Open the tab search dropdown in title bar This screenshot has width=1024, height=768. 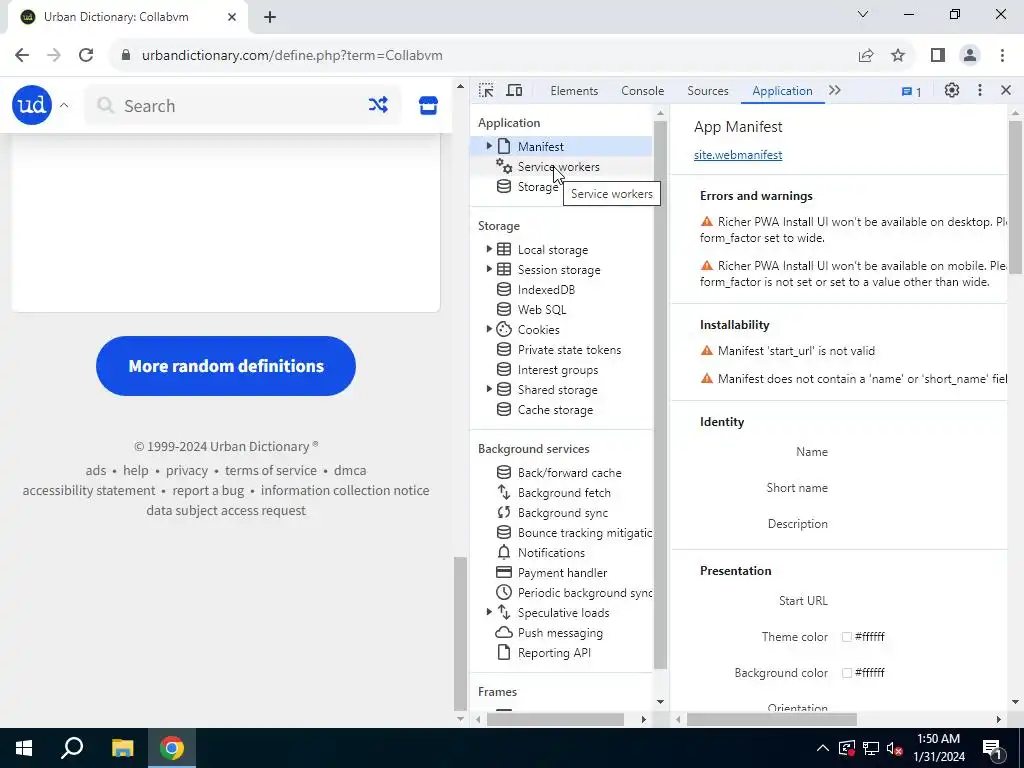tap(863, 14)
